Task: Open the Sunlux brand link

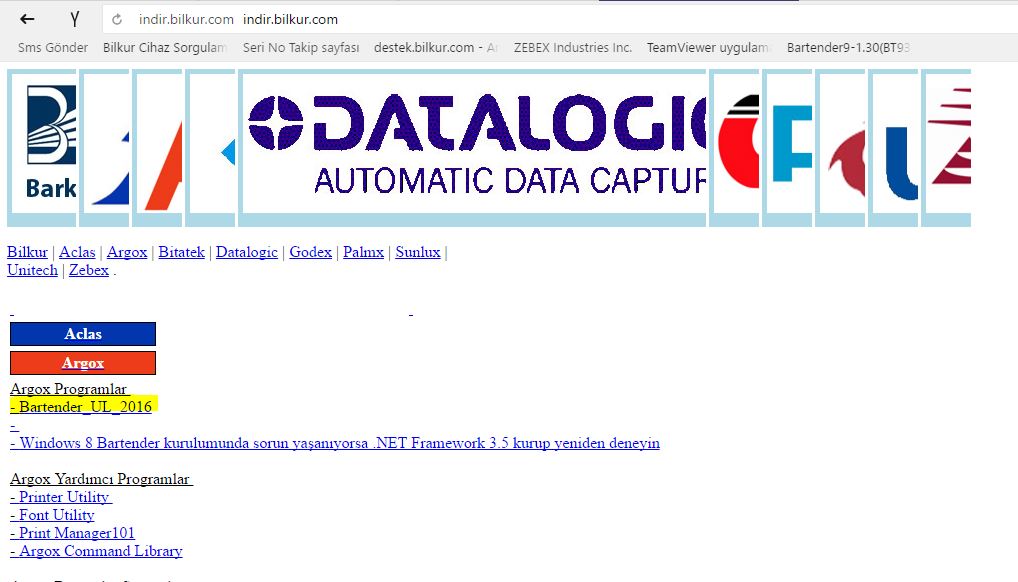Action: (x=417, y=252)
